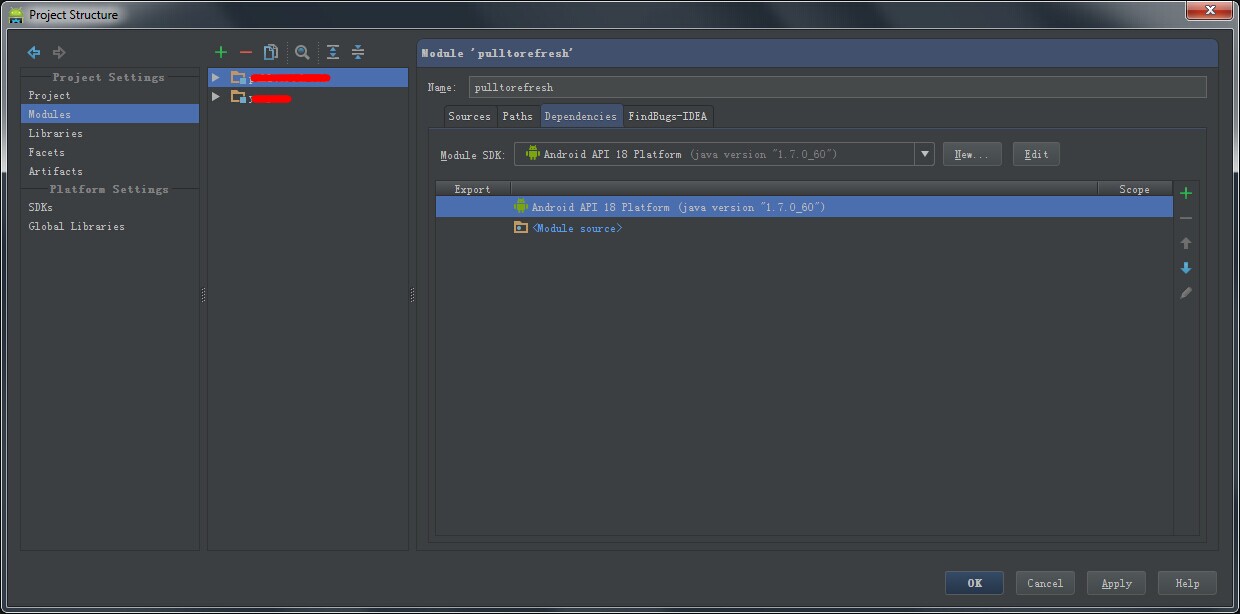
Task: Open Global Libraries settings
Action: point(76,226)
